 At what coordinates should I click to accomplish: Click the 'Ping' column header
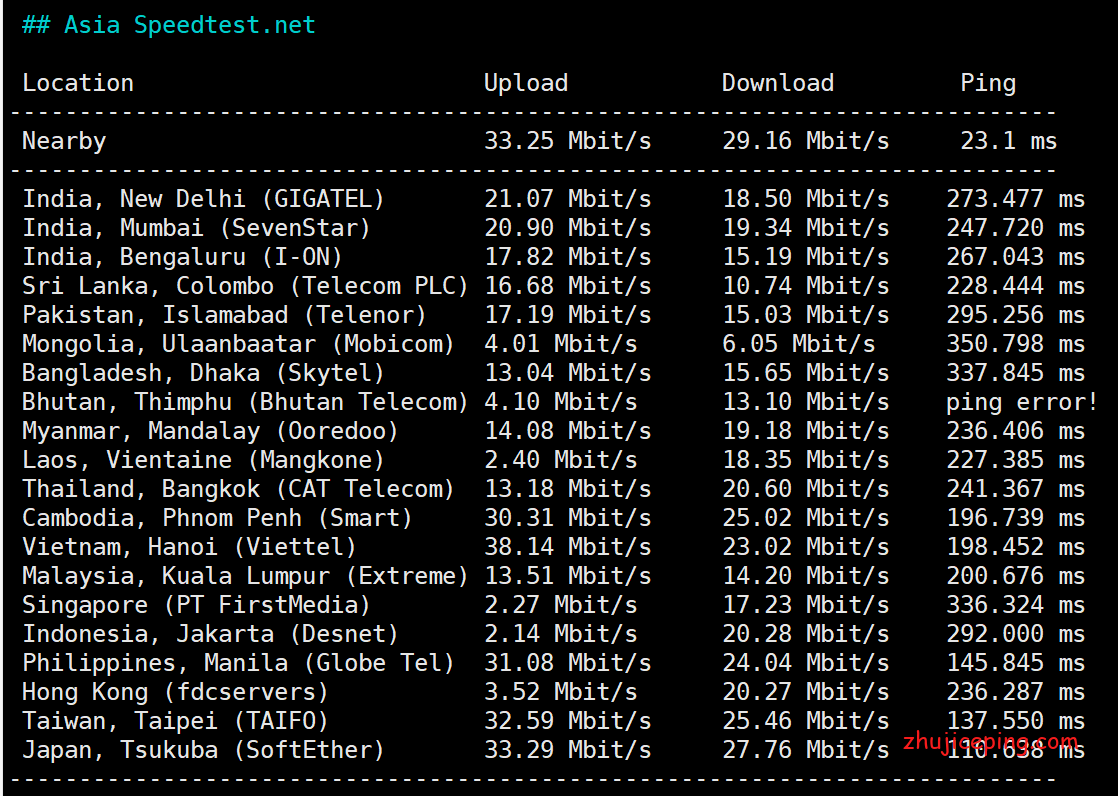coord(988,83)
